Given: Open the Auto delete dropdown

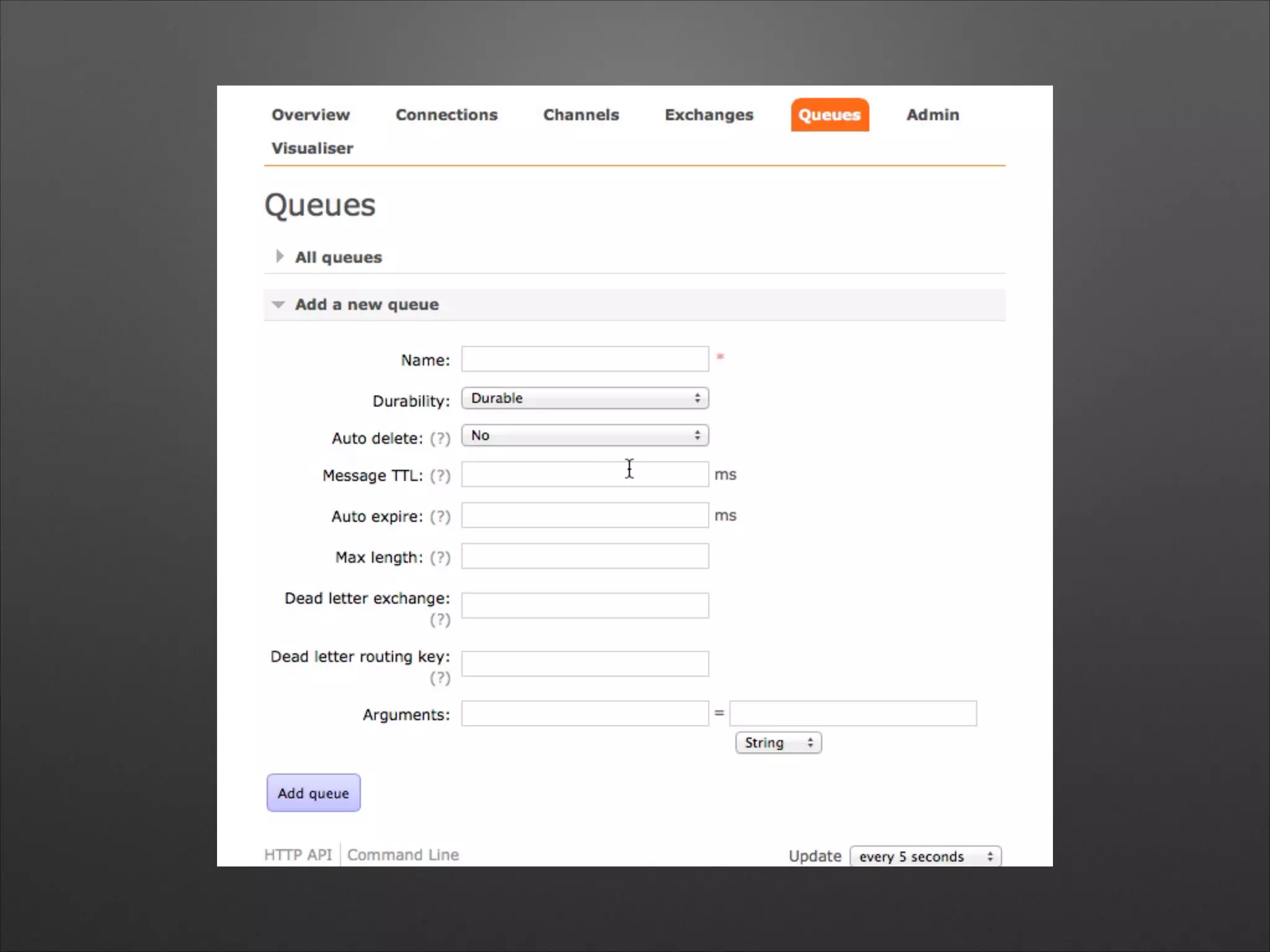Looking at the screenshot, I should tap(584, 436).
